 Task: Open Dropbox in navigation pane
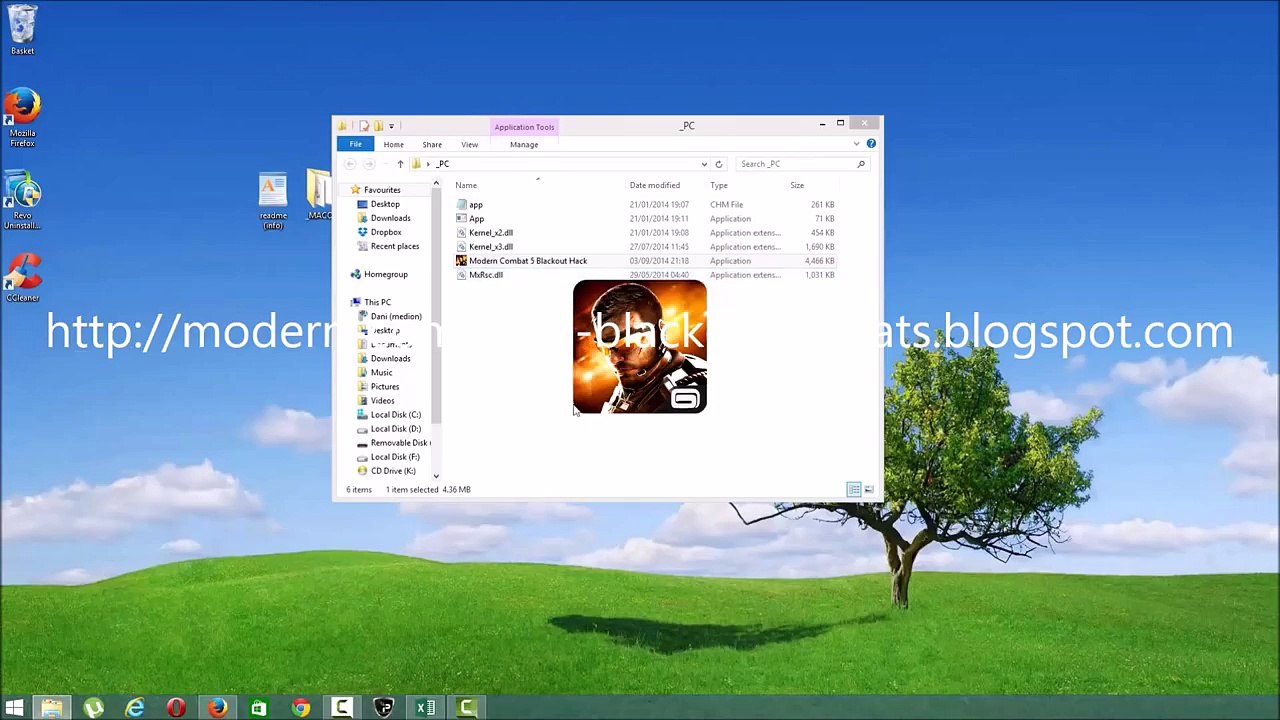click(386, 232)
